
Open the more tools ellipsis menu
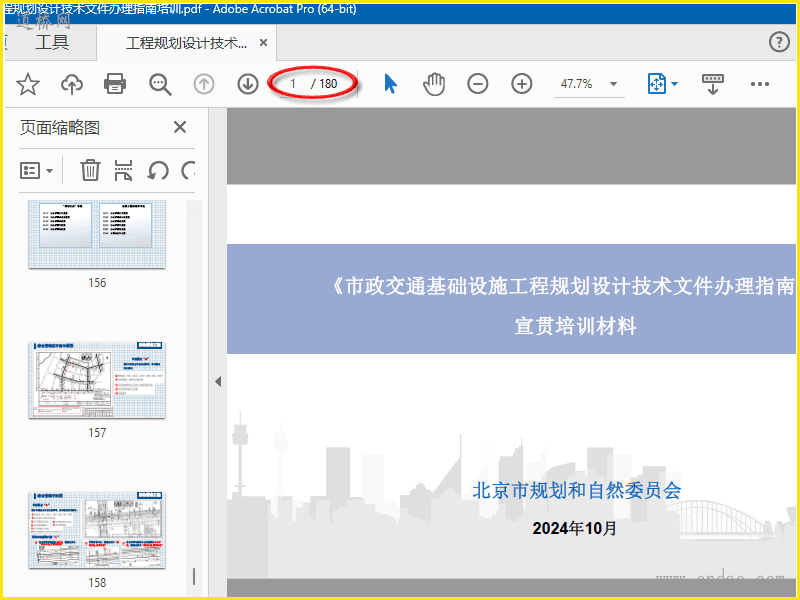point(759,84)
